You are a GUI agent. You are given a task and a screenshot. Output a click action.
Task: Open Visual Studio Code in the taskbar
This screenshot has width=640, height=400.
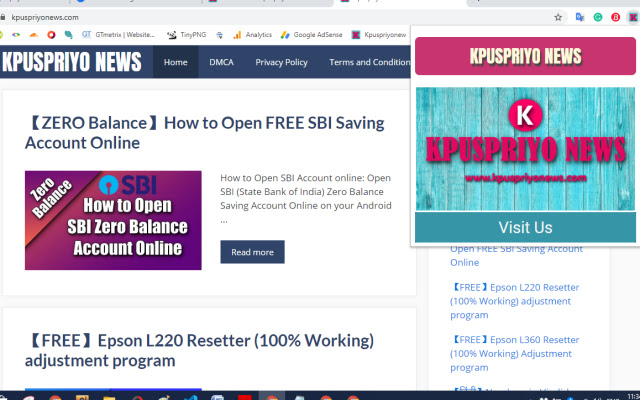click(x=190, y=398)
